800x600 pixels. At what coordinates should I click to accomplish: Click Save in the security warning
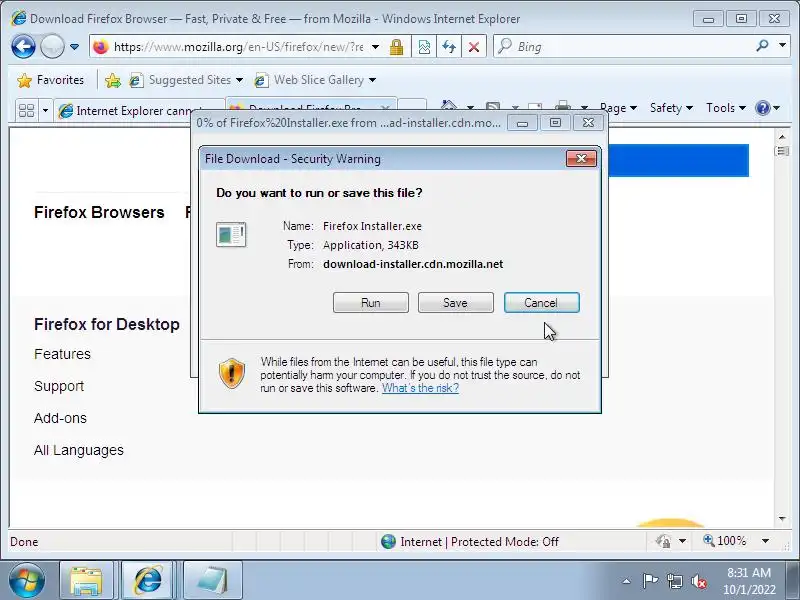pos(456,303)
